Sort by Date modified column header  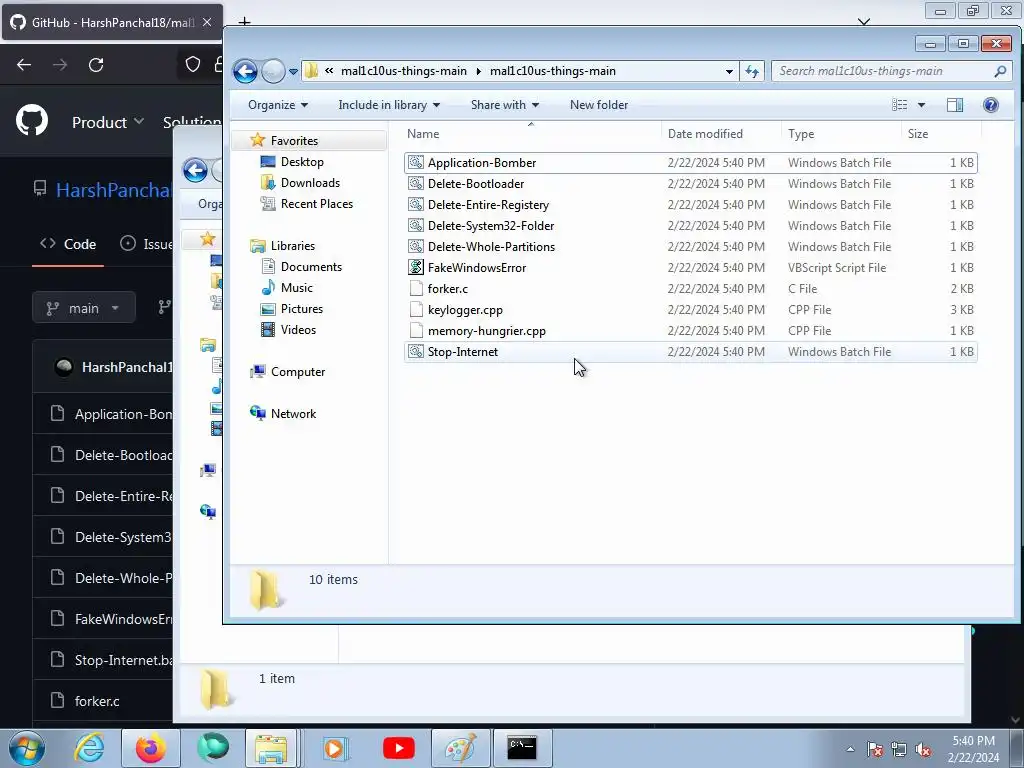(705, 134)
